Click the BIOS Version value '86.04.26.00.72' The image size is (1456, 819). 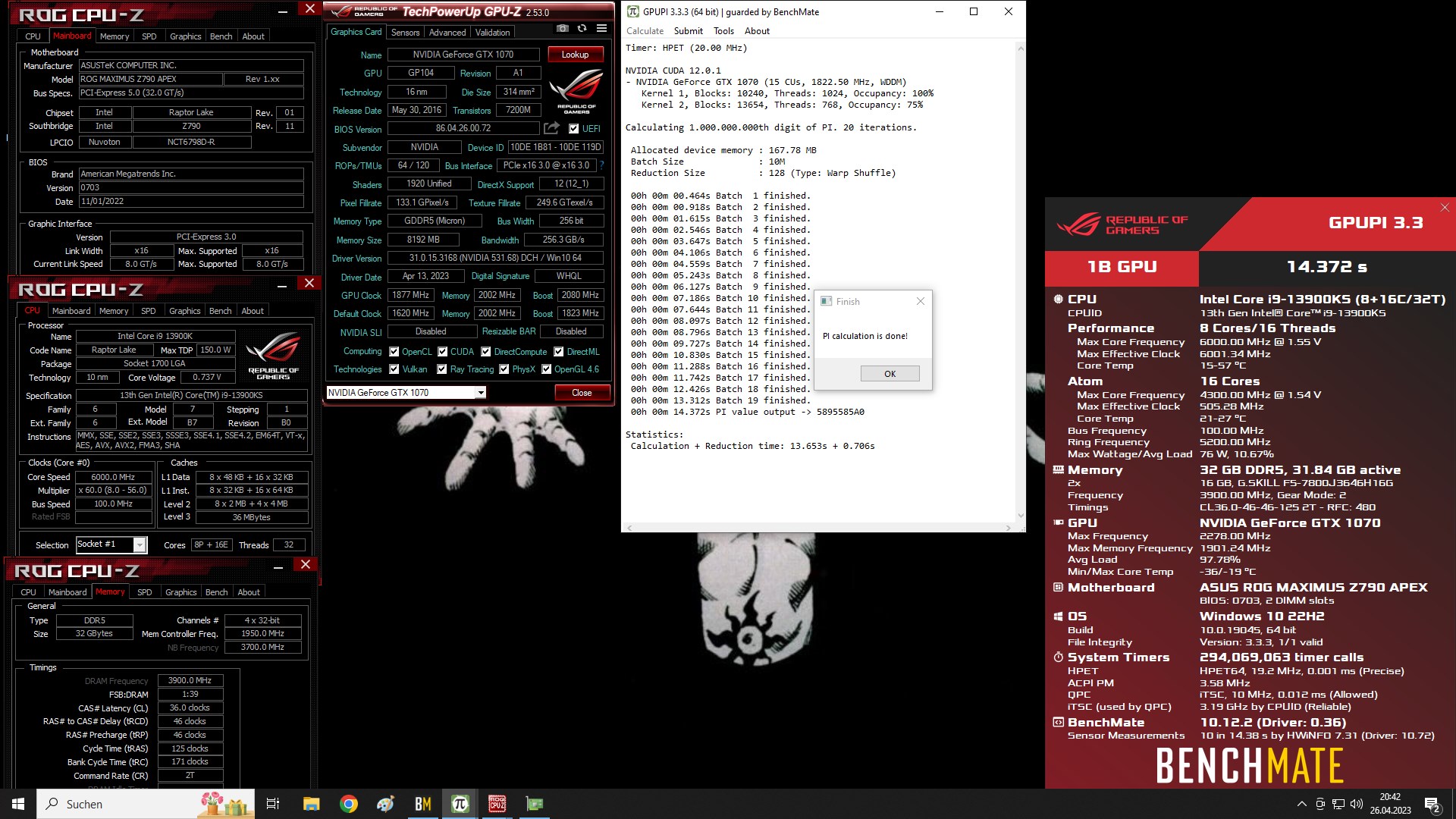click(463, 128)
